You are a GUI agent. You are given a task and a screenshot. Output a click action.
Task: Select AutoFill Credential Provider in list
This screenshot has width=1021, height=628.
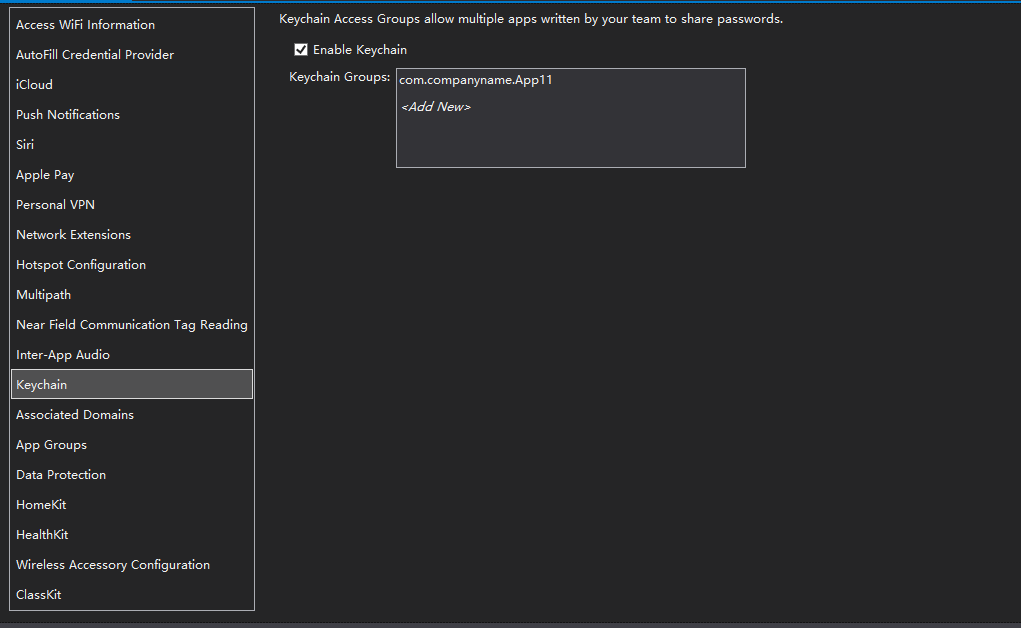(x=95, y=55)
